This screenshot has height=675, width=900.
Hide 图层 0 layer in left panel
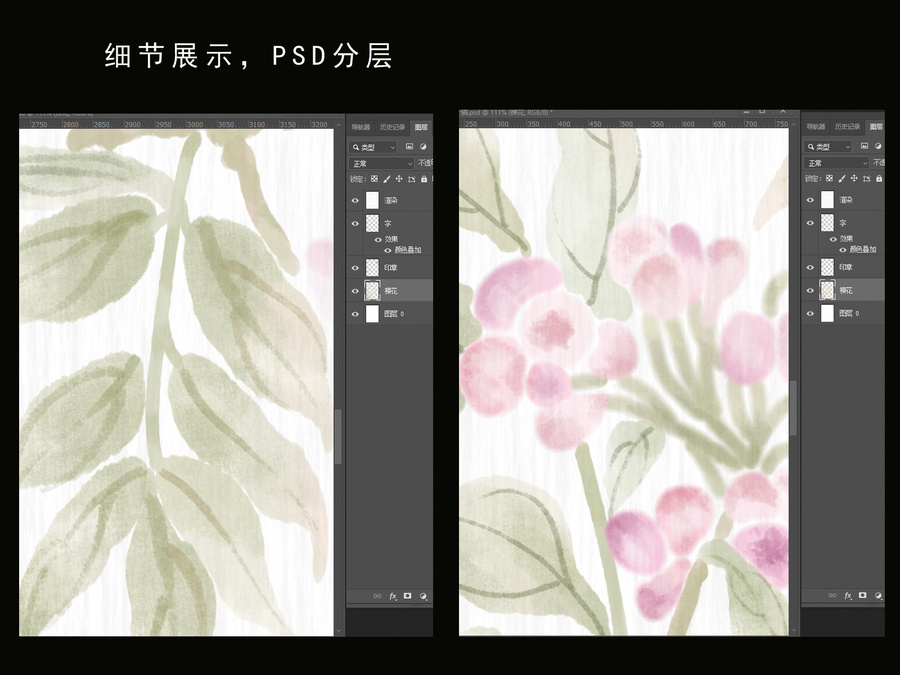(x=355, y=314)
